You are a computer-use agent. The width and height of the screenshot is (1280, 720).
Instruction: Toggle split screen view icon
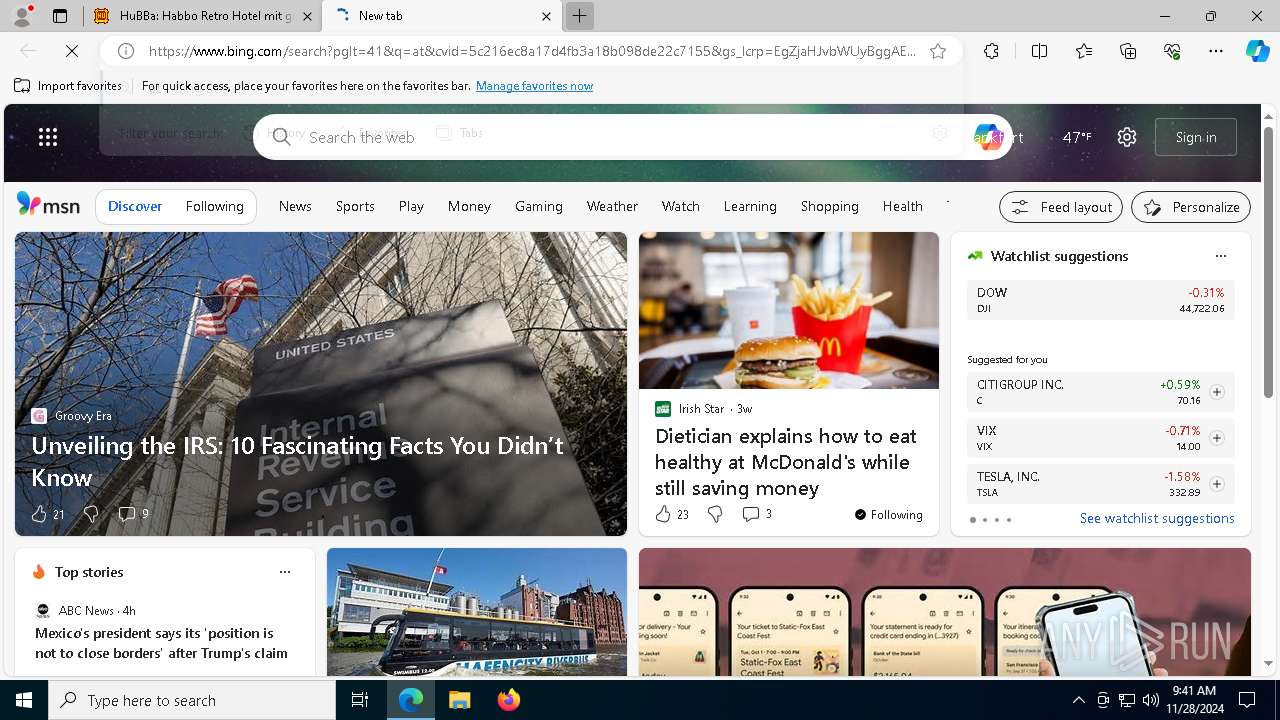1039,51
